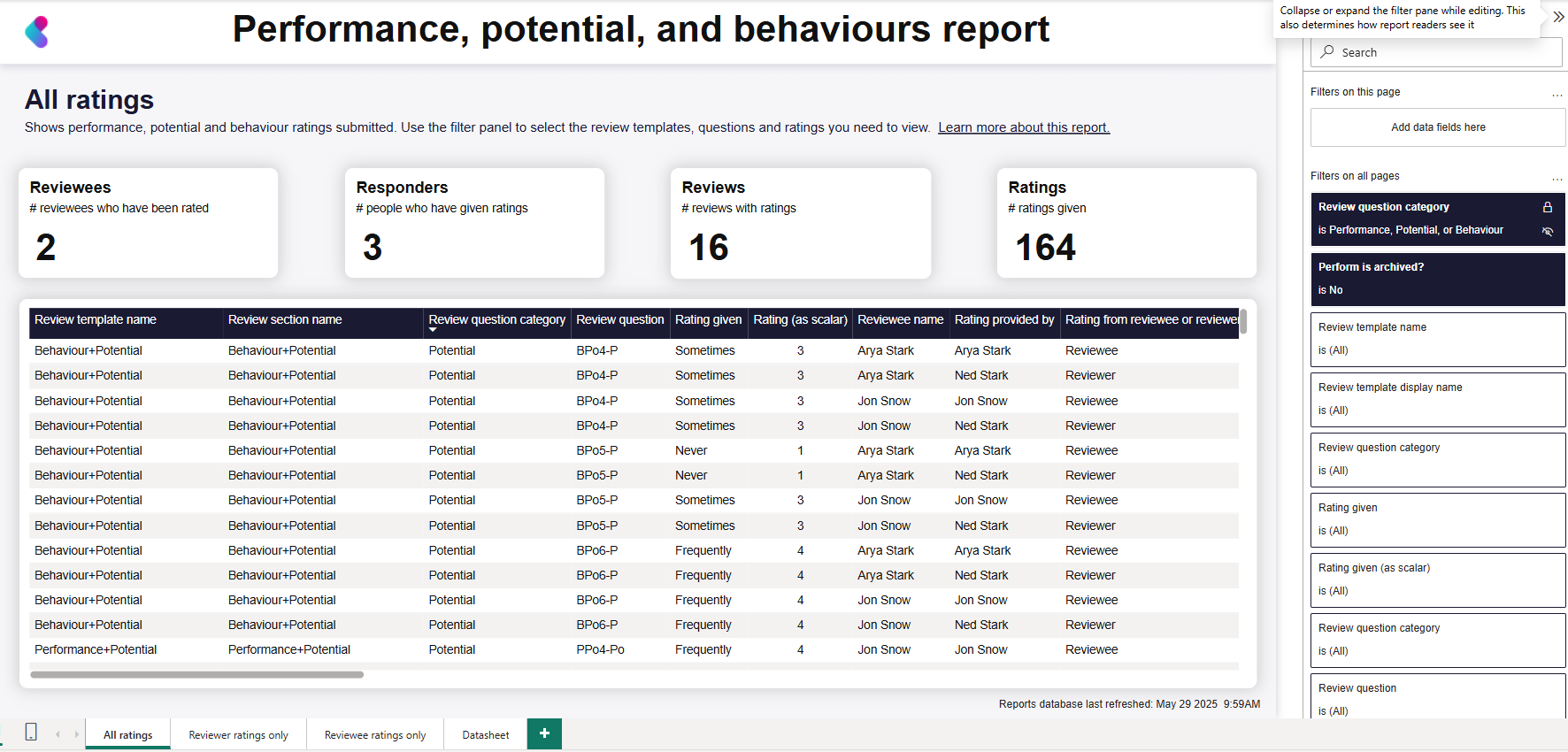Click the previous page arrow beside page tabs
Screen dimensions: 1568x752
coord(58,734)
